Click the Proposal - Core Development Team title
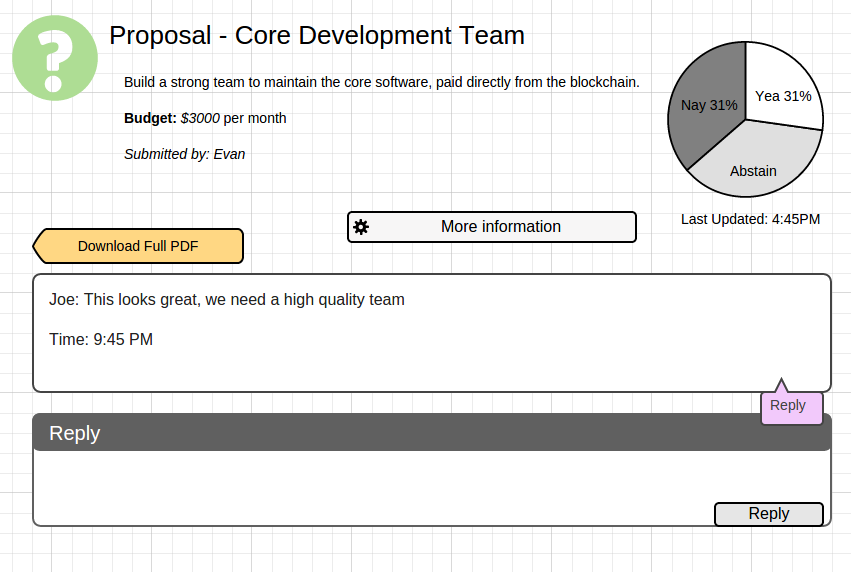The image size is (851, 572). (317, 36)
